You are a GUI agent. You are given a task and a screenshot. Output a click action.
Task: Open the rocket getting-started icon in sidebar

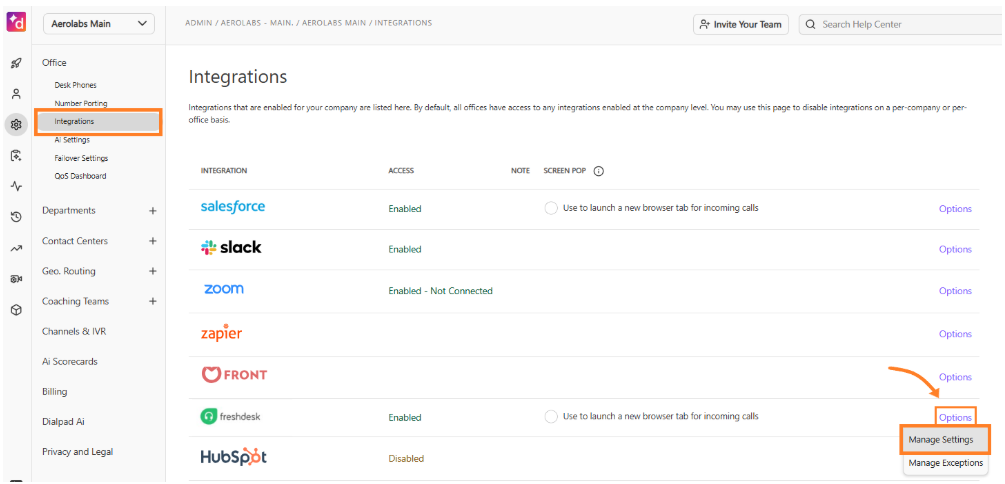17,63
